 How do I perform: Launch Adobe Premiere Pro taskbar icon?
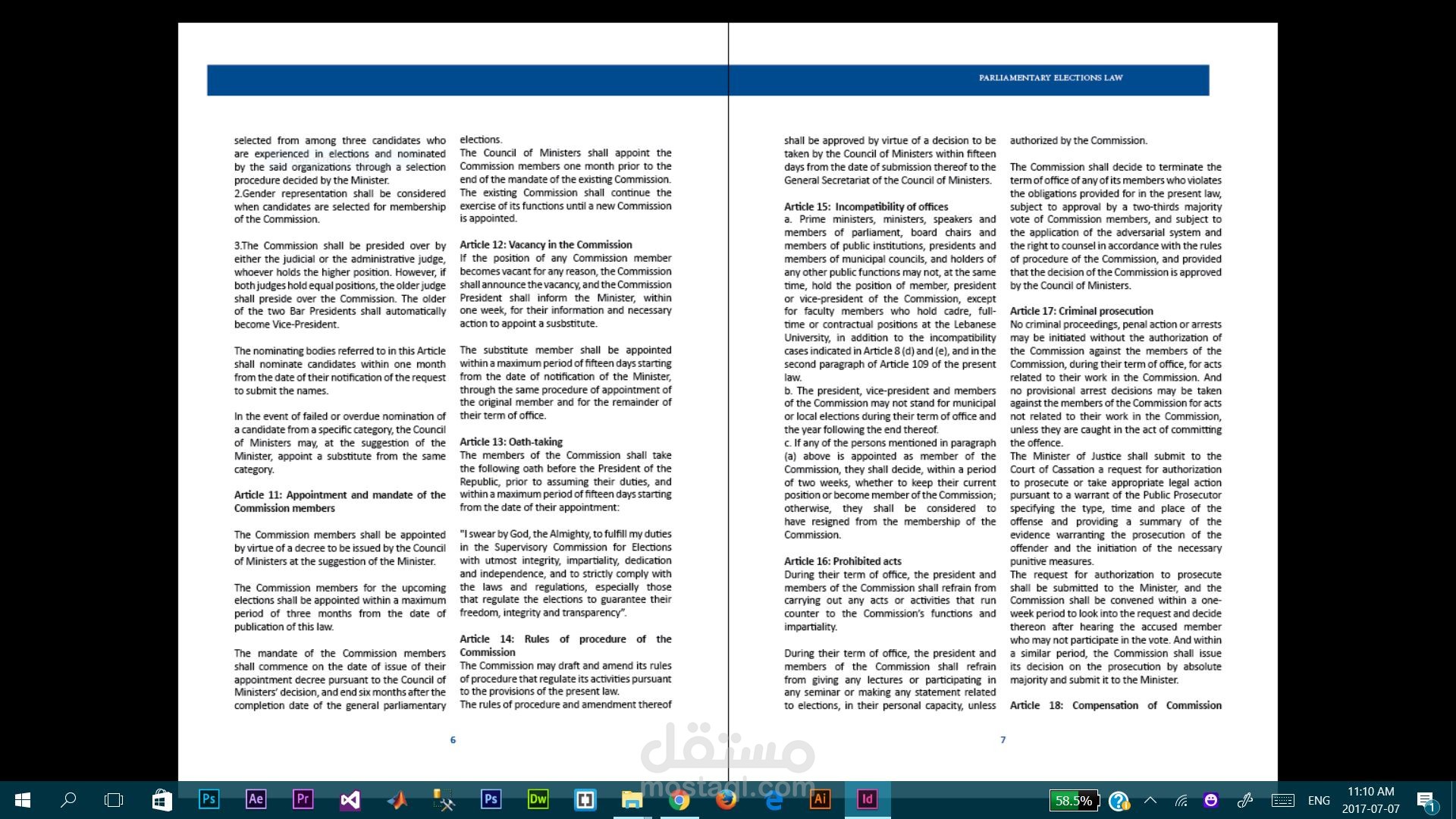(303, 799)
